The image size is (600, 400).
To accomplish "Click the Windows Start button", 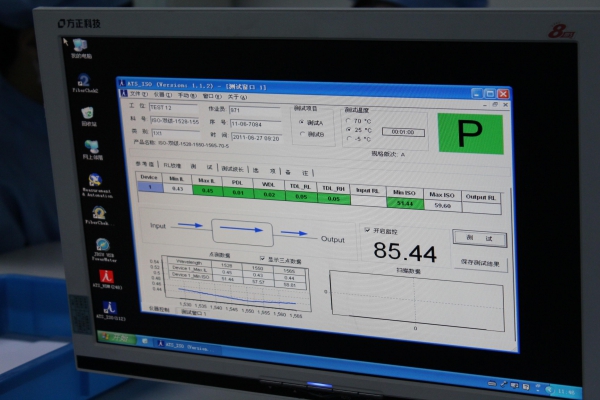I will [117, 338].
